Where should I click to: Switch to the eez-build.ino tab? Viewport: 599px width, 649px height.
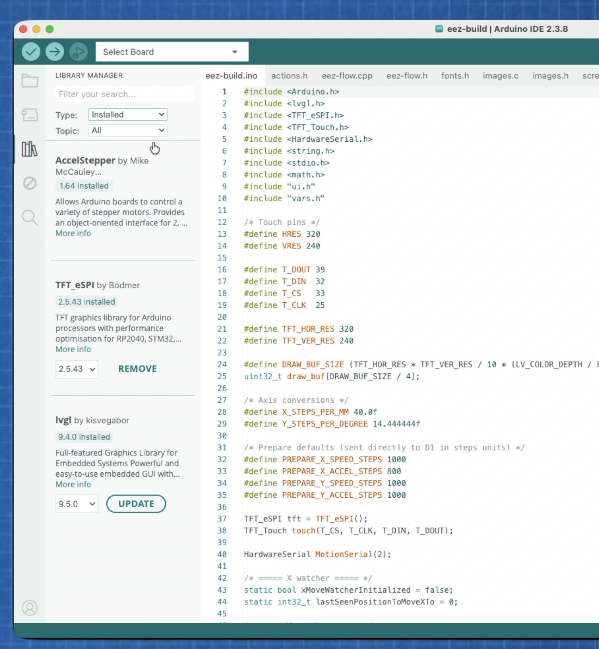click(x=231, y=76)
